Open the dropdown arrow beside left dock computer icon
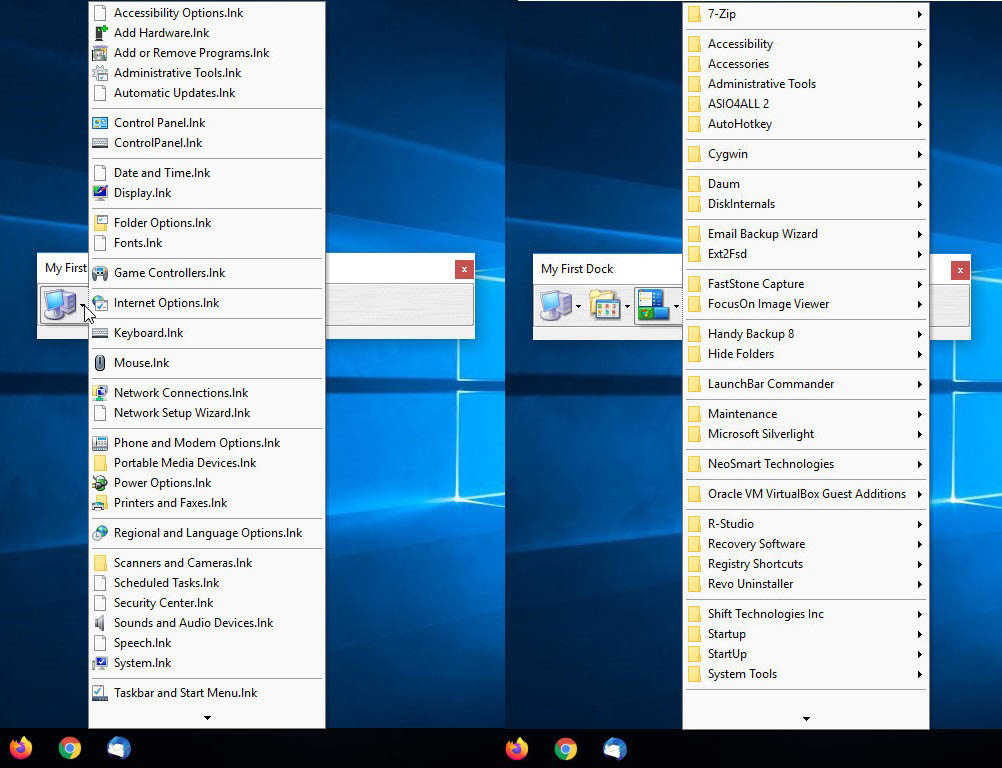The image size is (1002, 768). click(84, 306)
